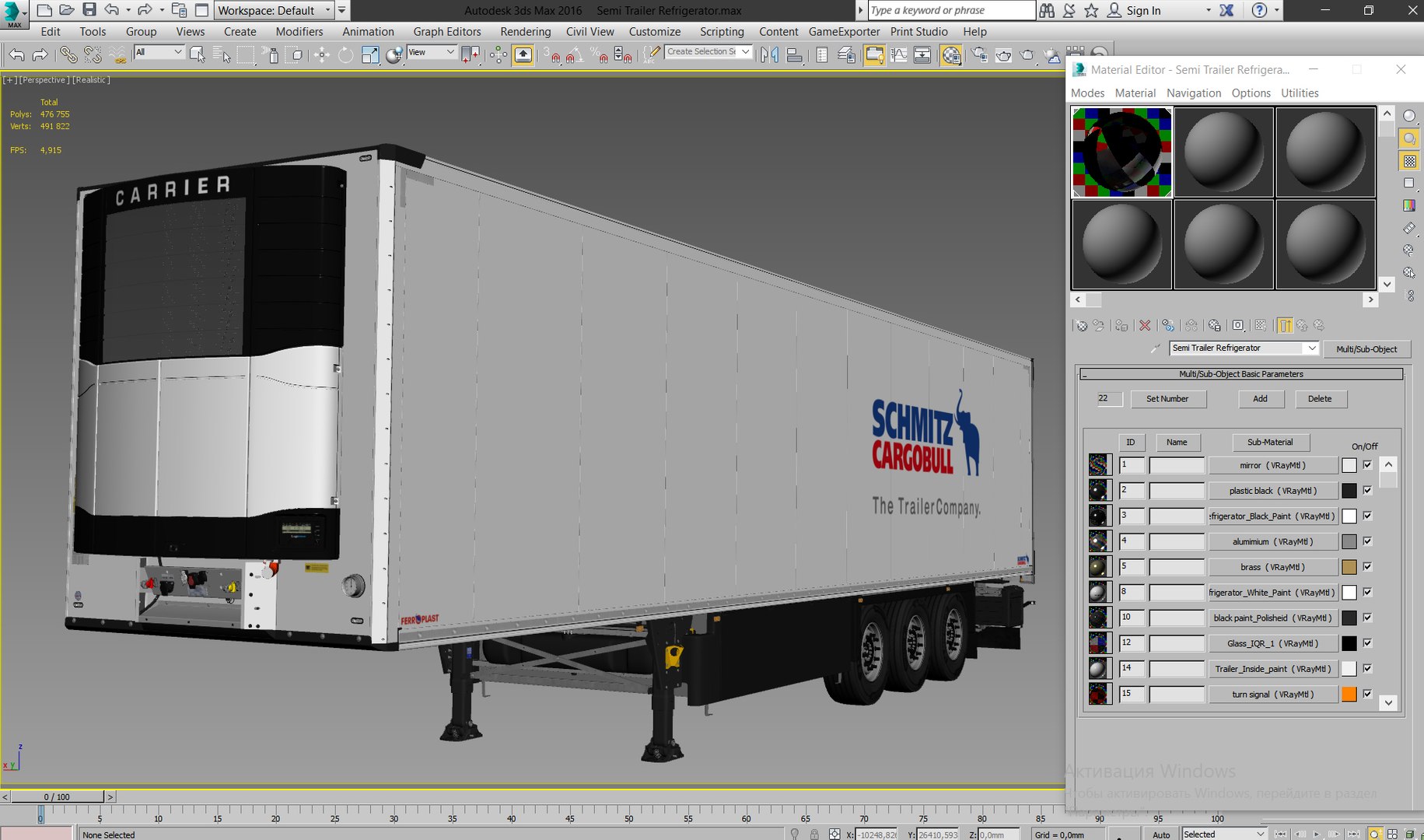1424x840 pixels.
Task: Click the Multi/Sub-Object type button
Action: pos(1366,349)
